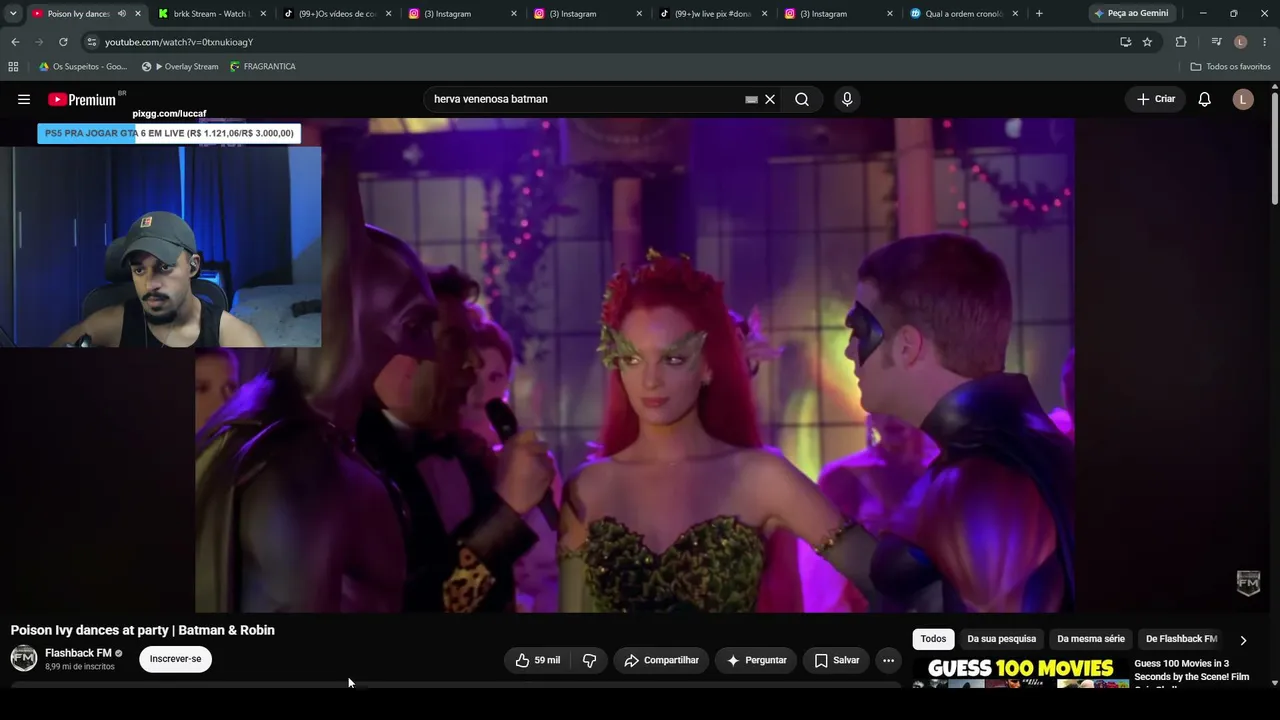Select the Da mesma série chip
The image size is (1280, 720).
tap(1091, 639)
